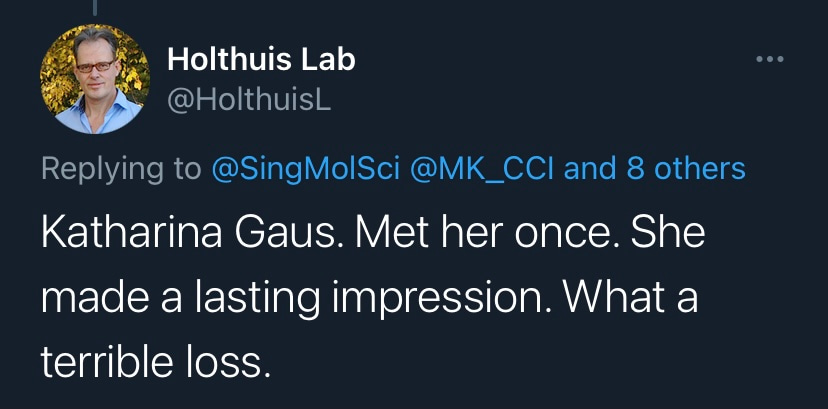
Task: Tap the thread connector line above avatar
Action: pyautogui.click(x=95, y=8)
